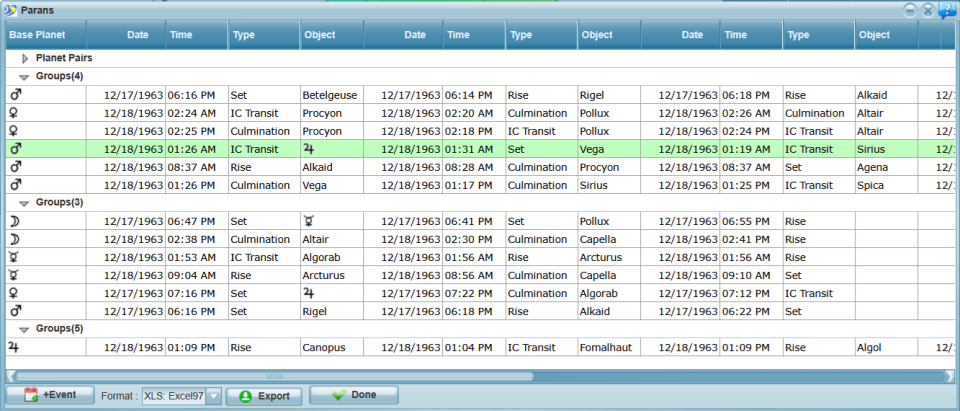Screen dimensions: 960x411
Task: Click the Venus symbol in the IC Transit Procyon row
Action: (x=14, y=113)
